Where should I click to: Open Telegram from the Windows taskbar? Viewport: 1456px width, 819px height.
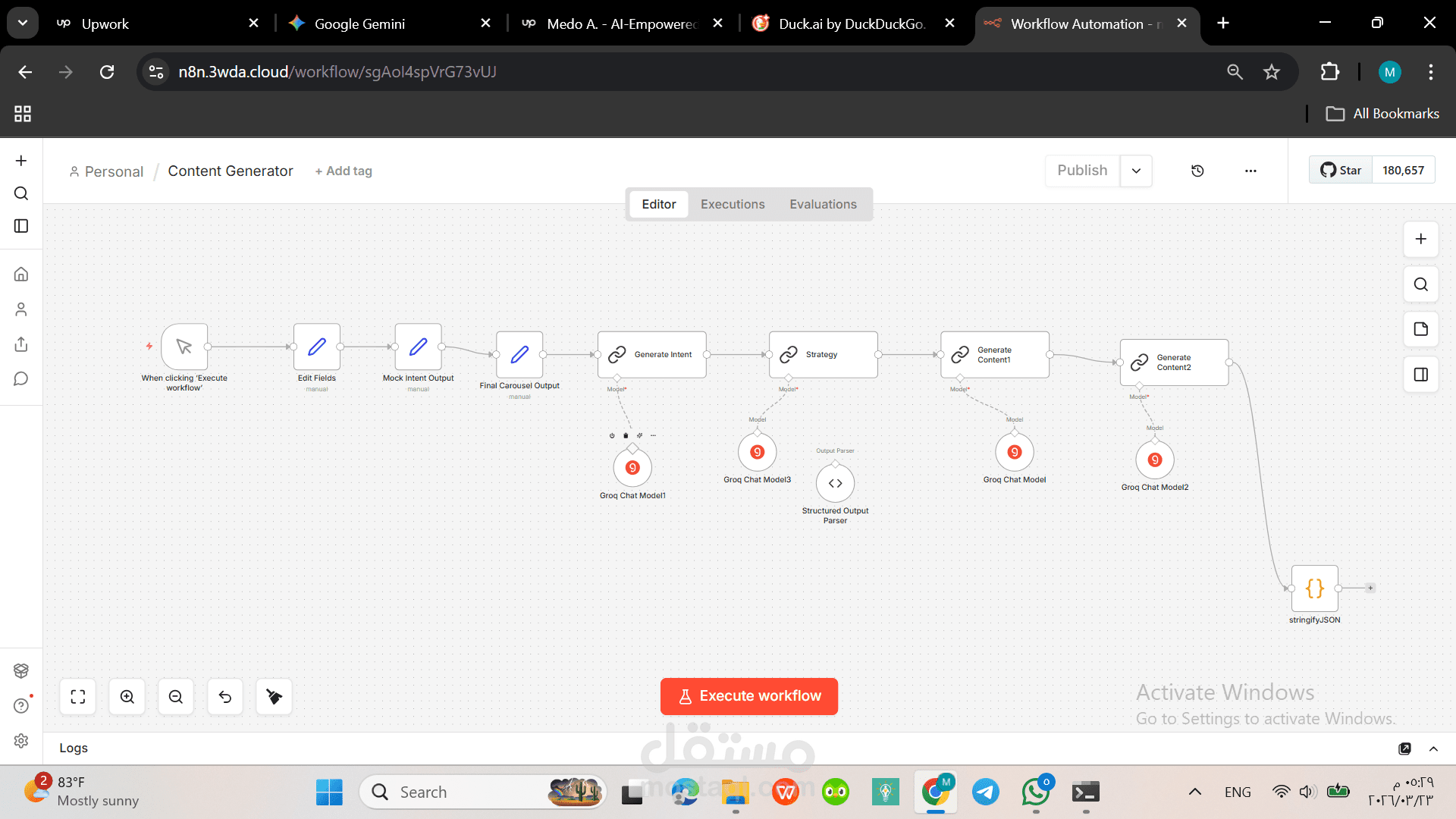pos(985,792)
